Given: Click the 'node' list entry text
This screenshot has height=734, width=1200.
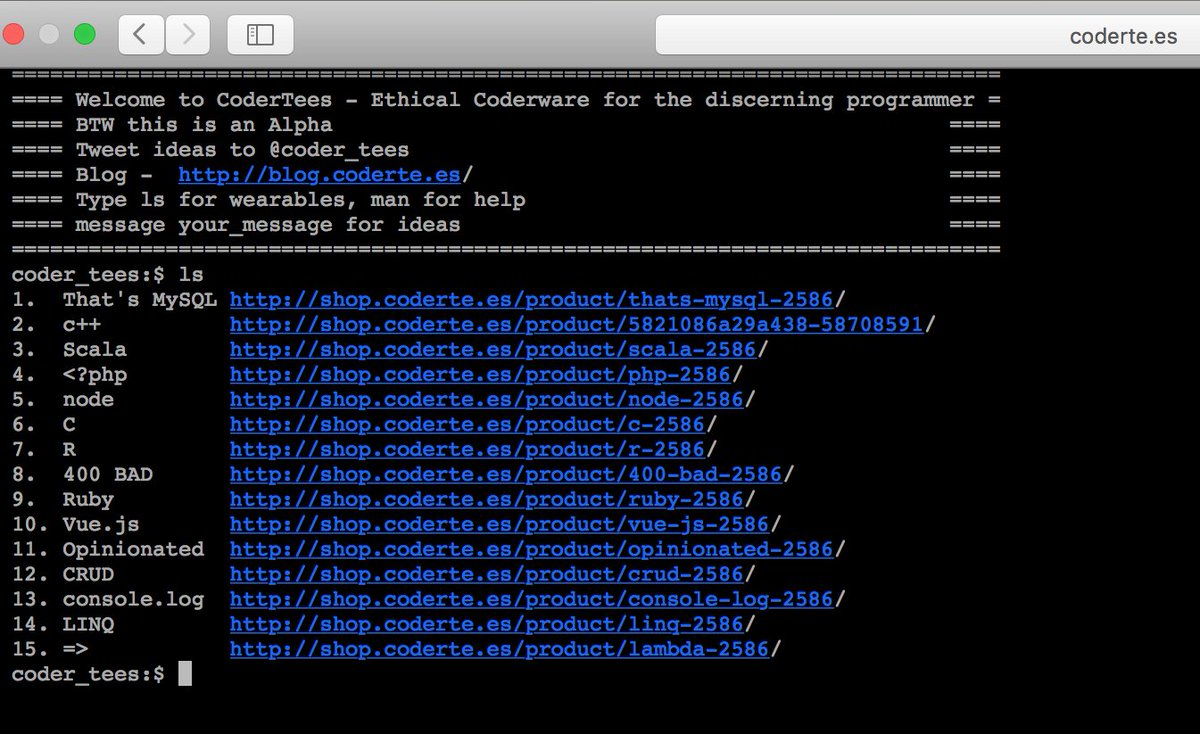Looking at the screenshot, I should (88, 400).
